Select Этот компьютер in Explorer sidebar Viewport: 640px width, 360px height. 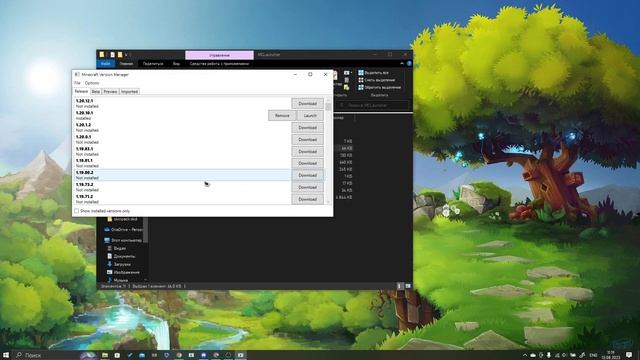tap(123, 240)
